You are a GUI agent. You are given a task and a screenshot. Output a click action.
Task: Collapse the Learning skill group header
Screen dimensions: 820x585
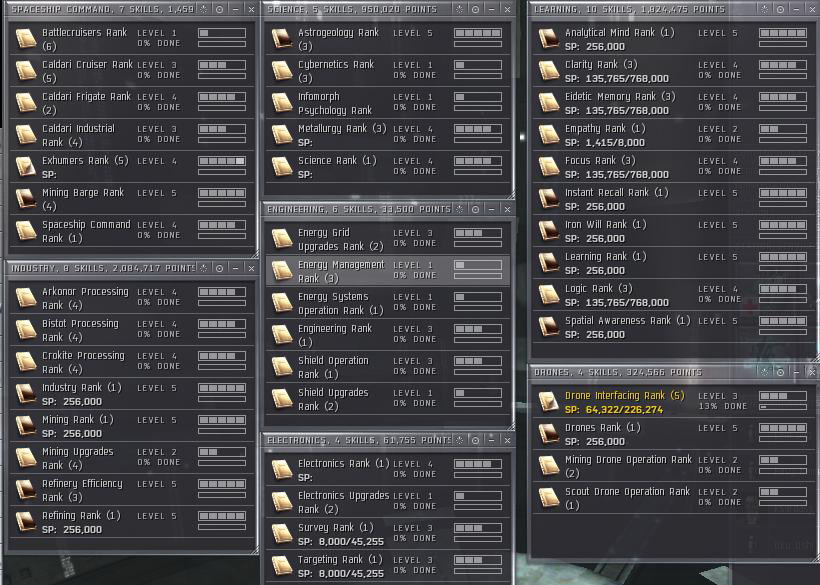[629, 9]
